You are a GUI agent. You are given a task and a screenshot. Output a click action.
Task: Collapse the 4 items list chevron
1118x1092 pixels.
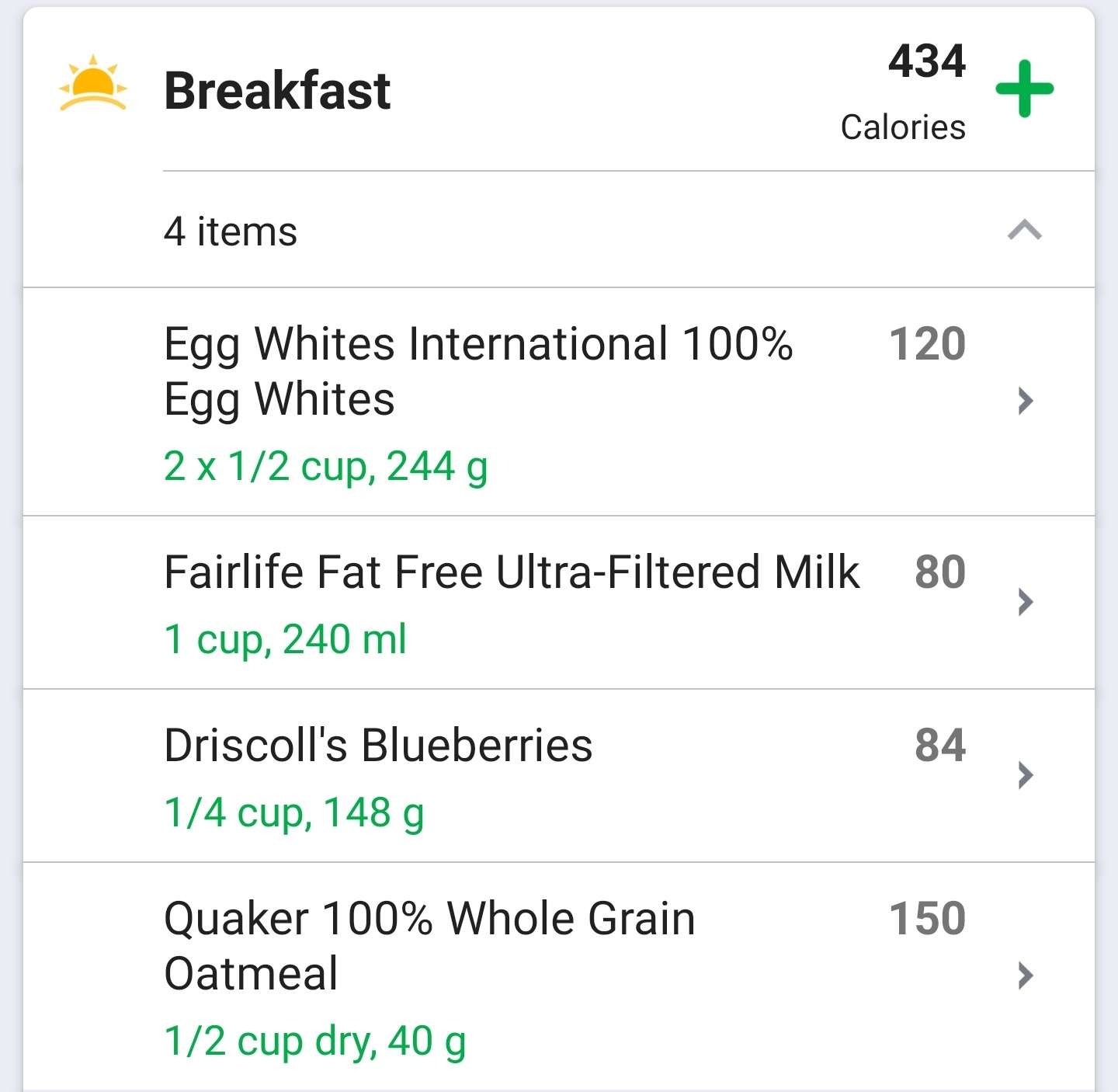click(x=1024, y=230)
